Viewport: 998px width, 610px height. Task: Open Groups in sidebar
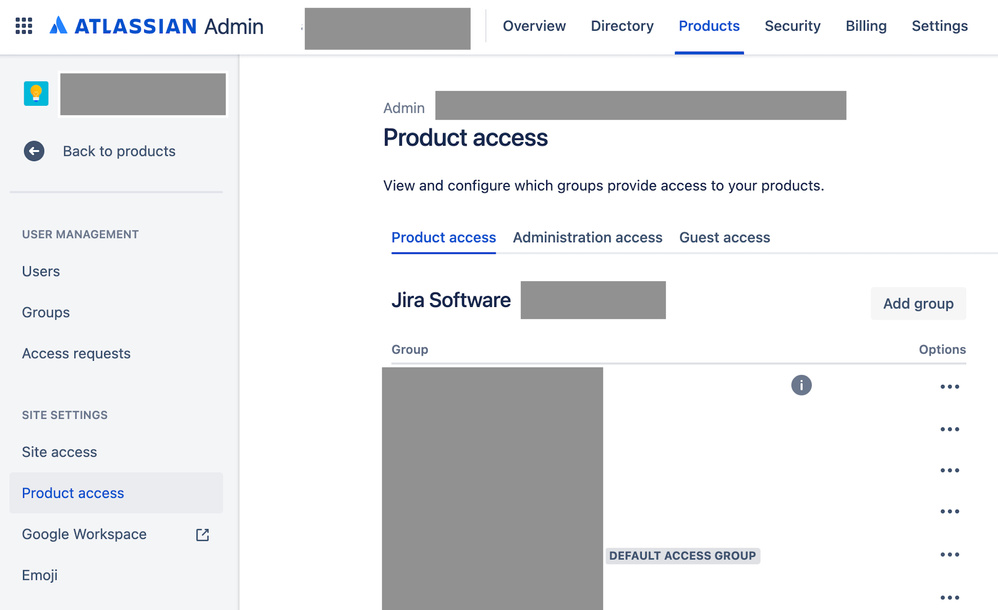pos(46,313)
